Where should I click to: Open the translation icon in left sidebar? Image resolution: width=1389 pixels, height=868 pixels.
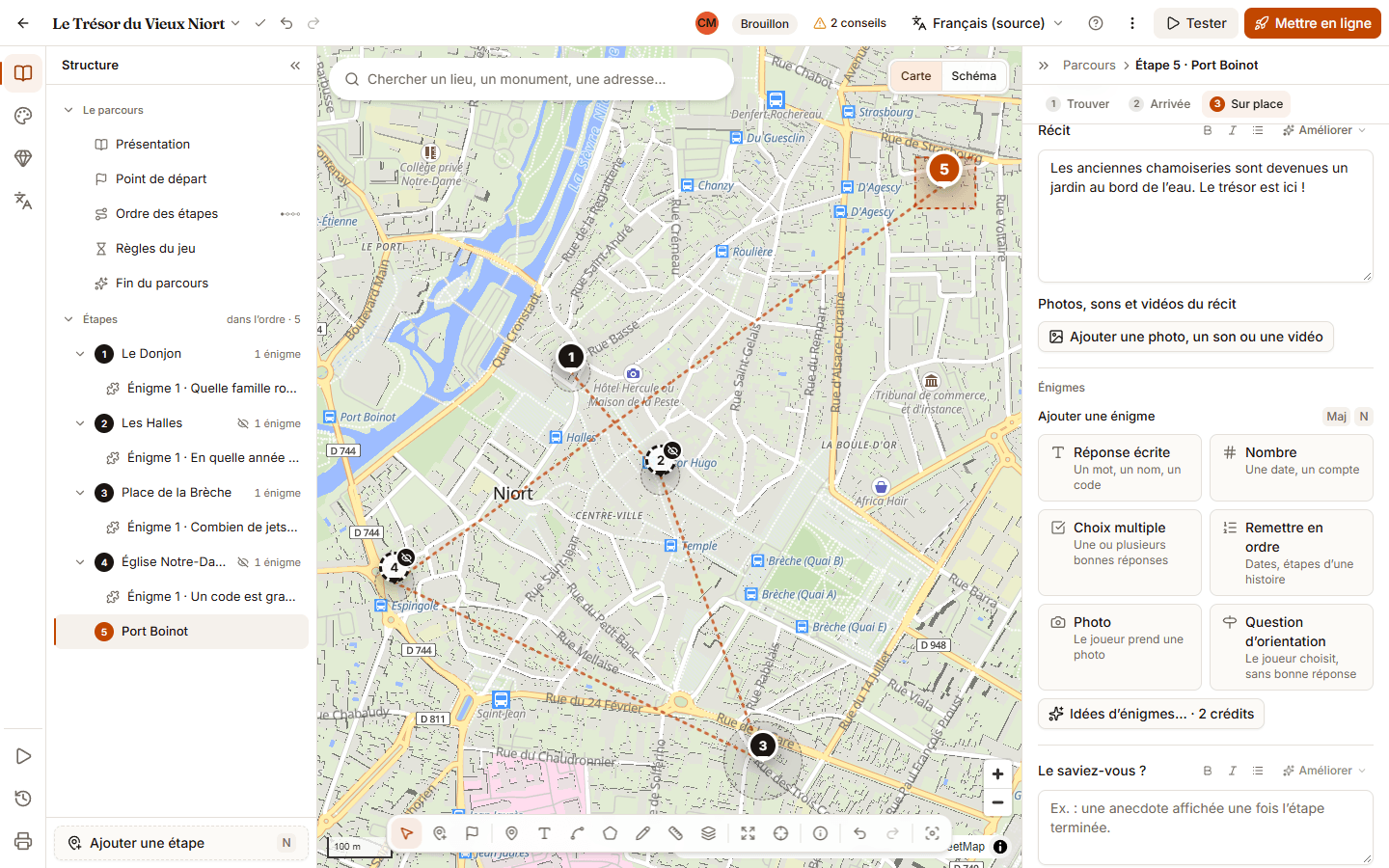(23, 201)
